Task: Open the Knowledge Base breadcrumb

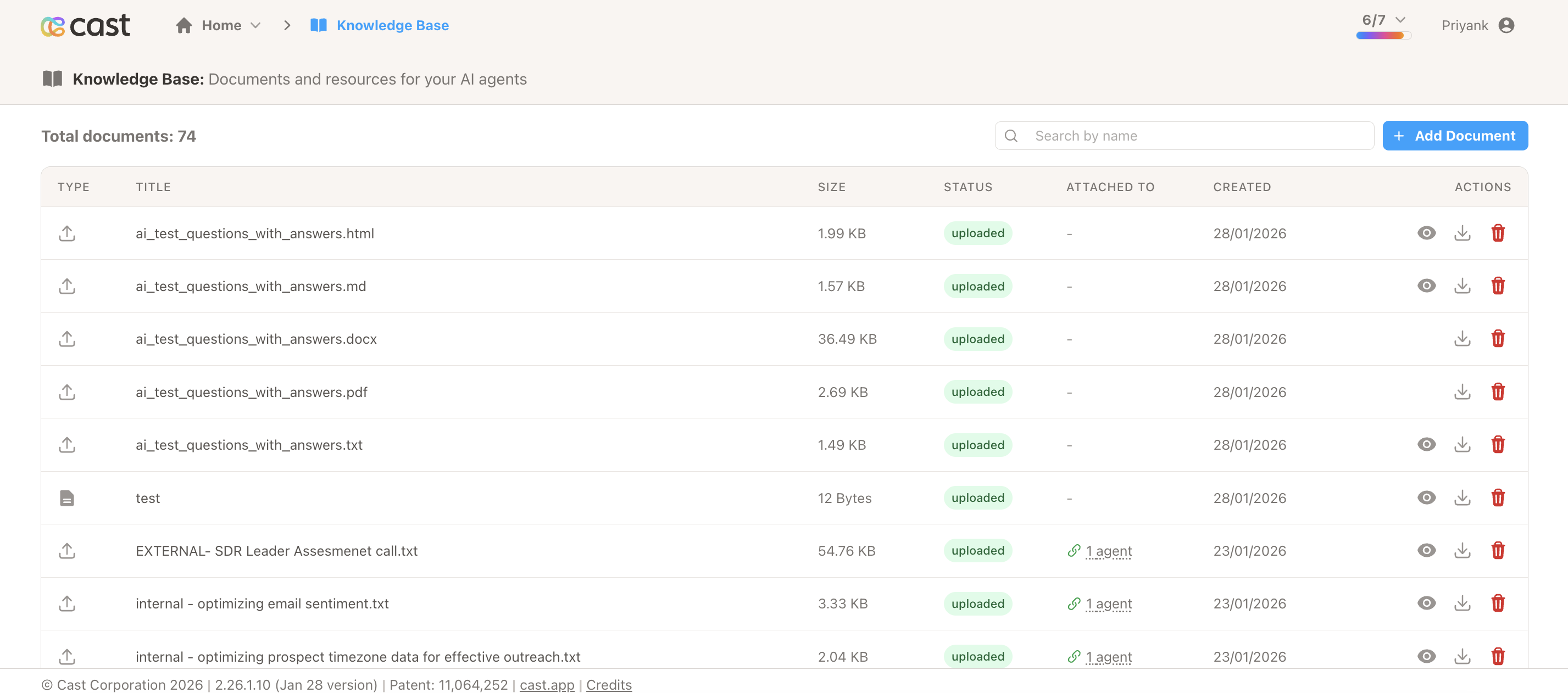Action: click(x=392, y=26)
